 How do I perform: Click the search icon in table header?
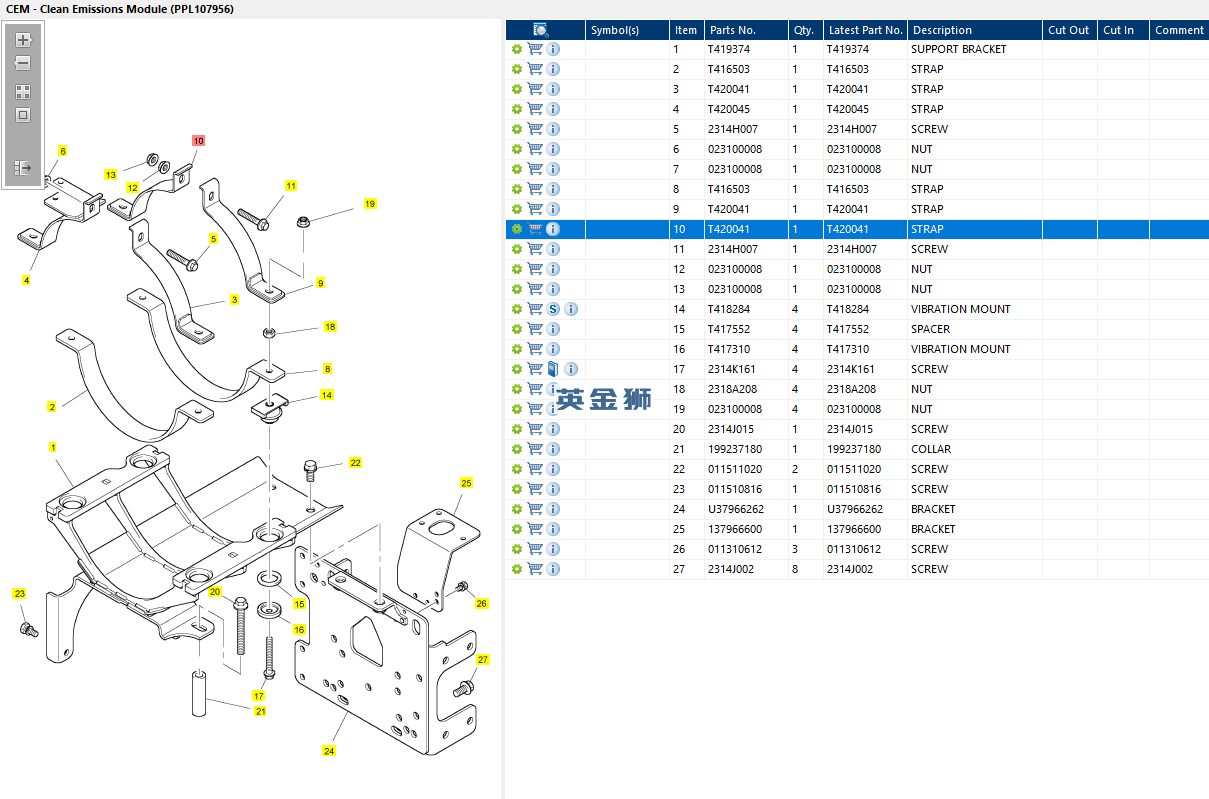pyautogui.click(x=541, y=30)
